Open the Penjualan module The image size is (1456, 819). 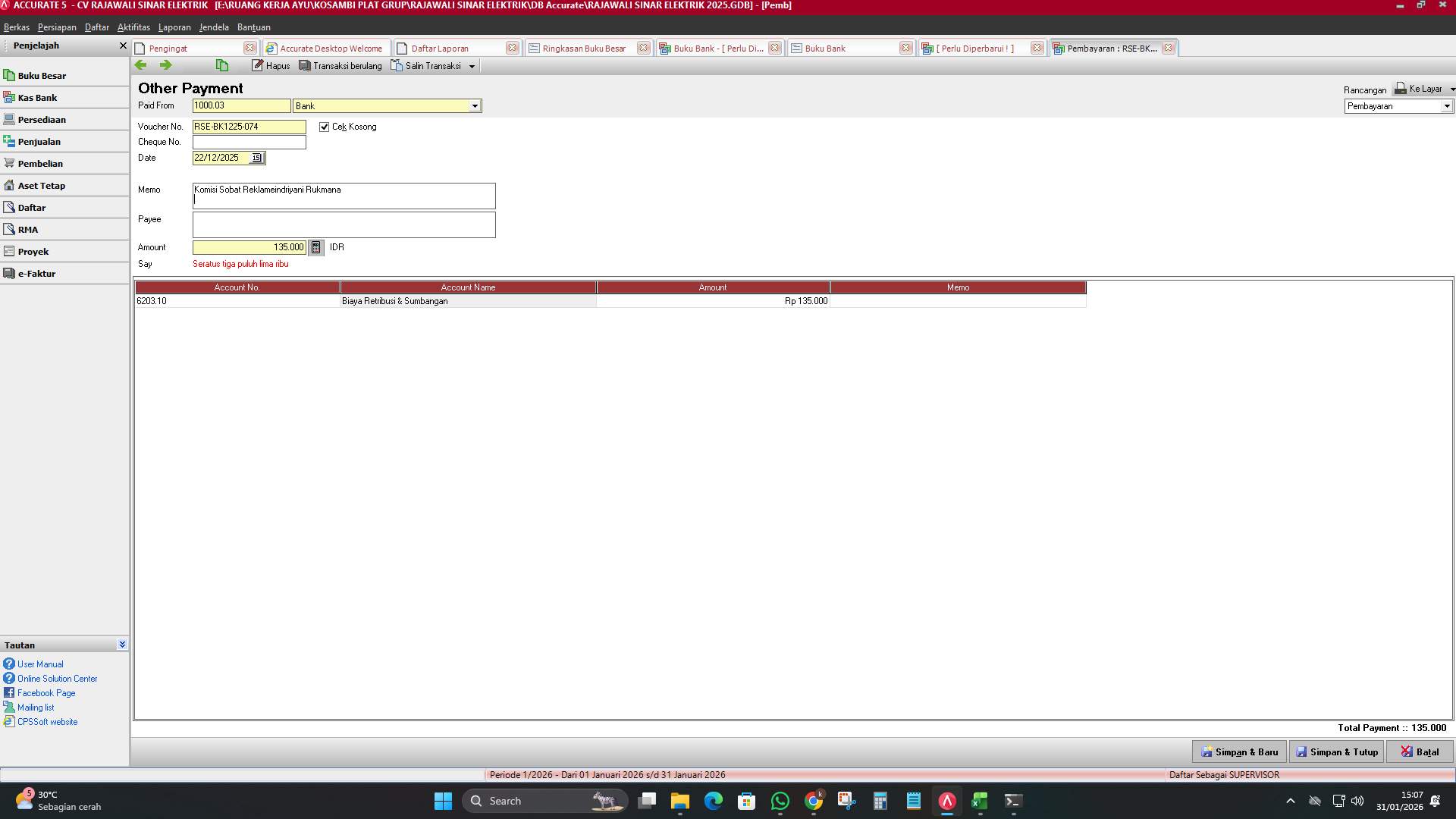point(38,141)
